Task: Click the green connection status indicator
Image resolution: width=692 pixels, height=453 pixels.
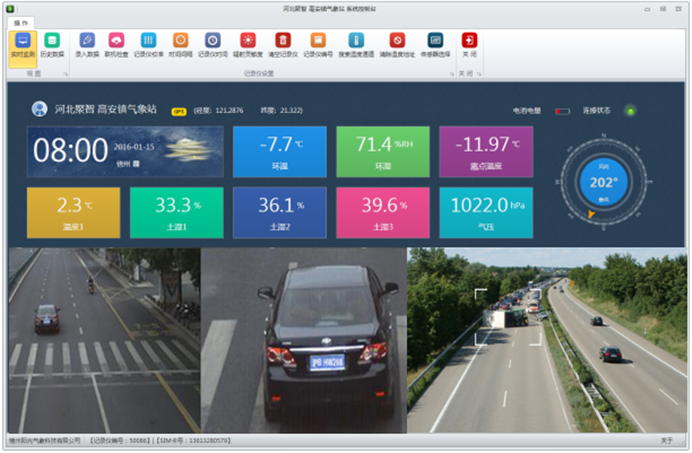Action: [630, 110]
